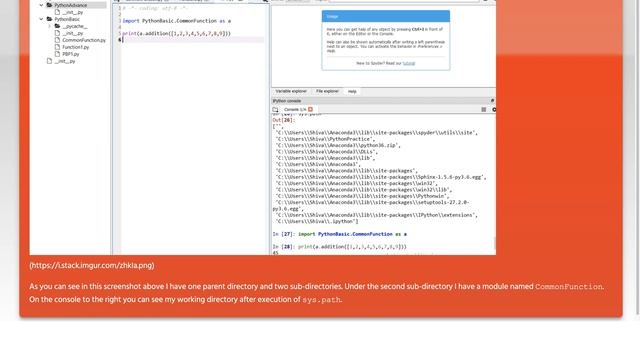Open __init__.py under PythonAdvance
The width and height of the screenshot is (640, 360).
point(73,12)
